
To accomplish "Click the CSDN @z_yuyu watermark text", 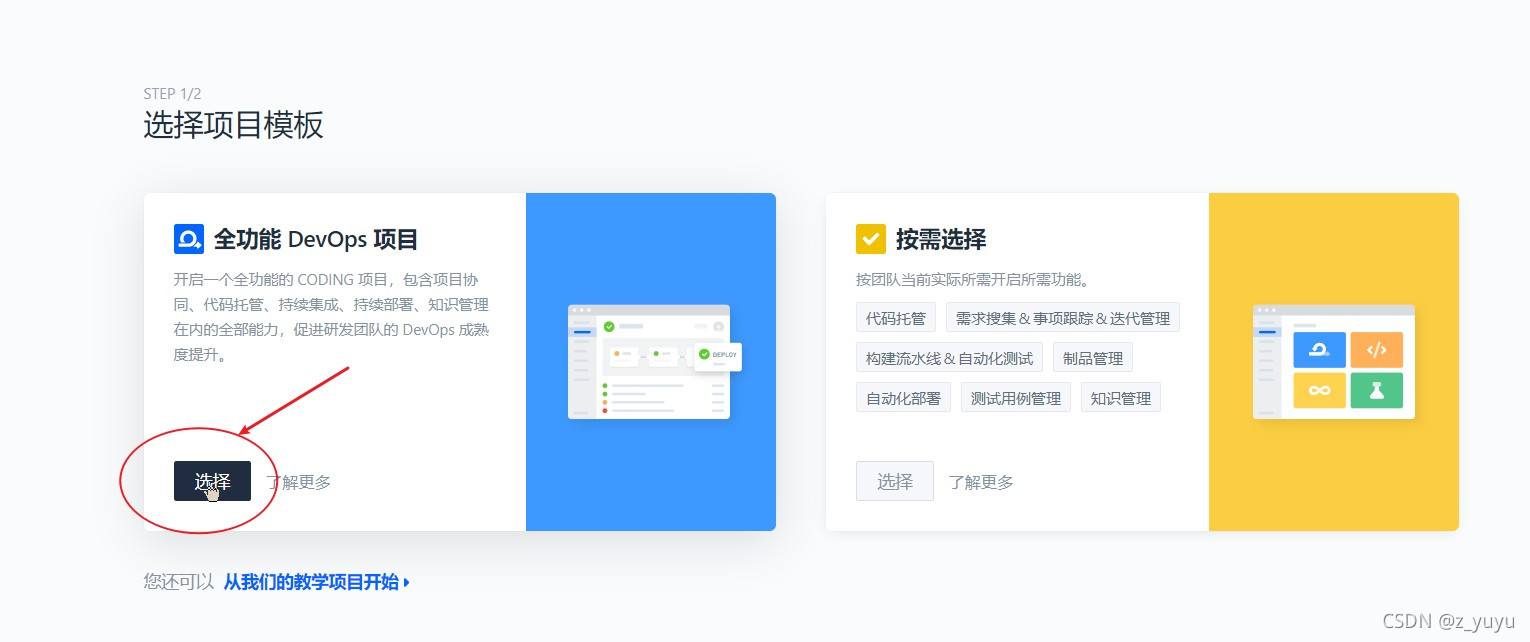I will 1449,619.
